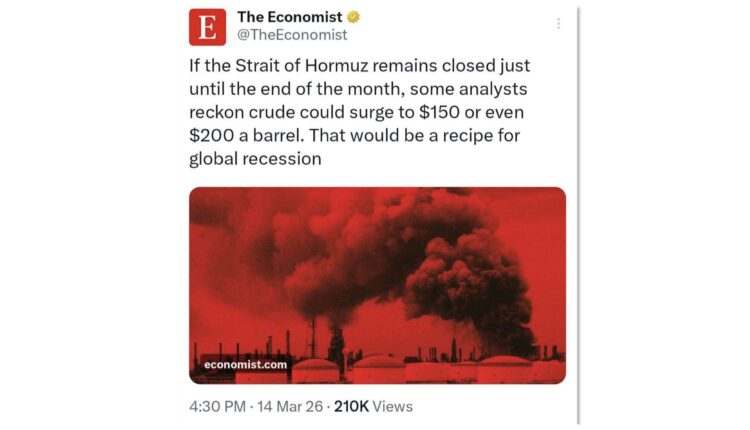Click the @TheEconomist handle
This screenshot has height=430, width=750.
pos(292,35)
